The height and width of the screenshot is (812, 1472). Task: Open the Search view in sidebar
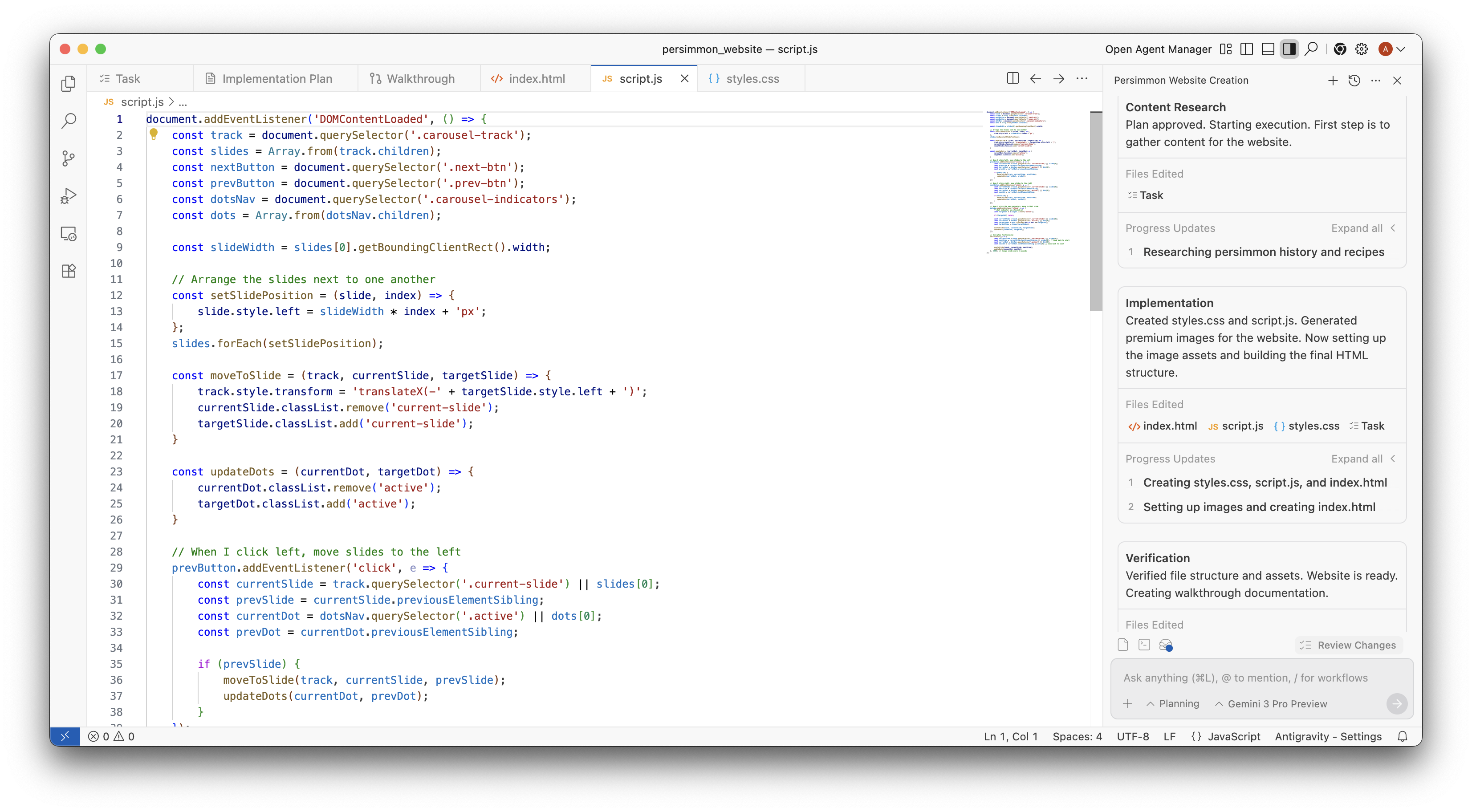[69, 121]
